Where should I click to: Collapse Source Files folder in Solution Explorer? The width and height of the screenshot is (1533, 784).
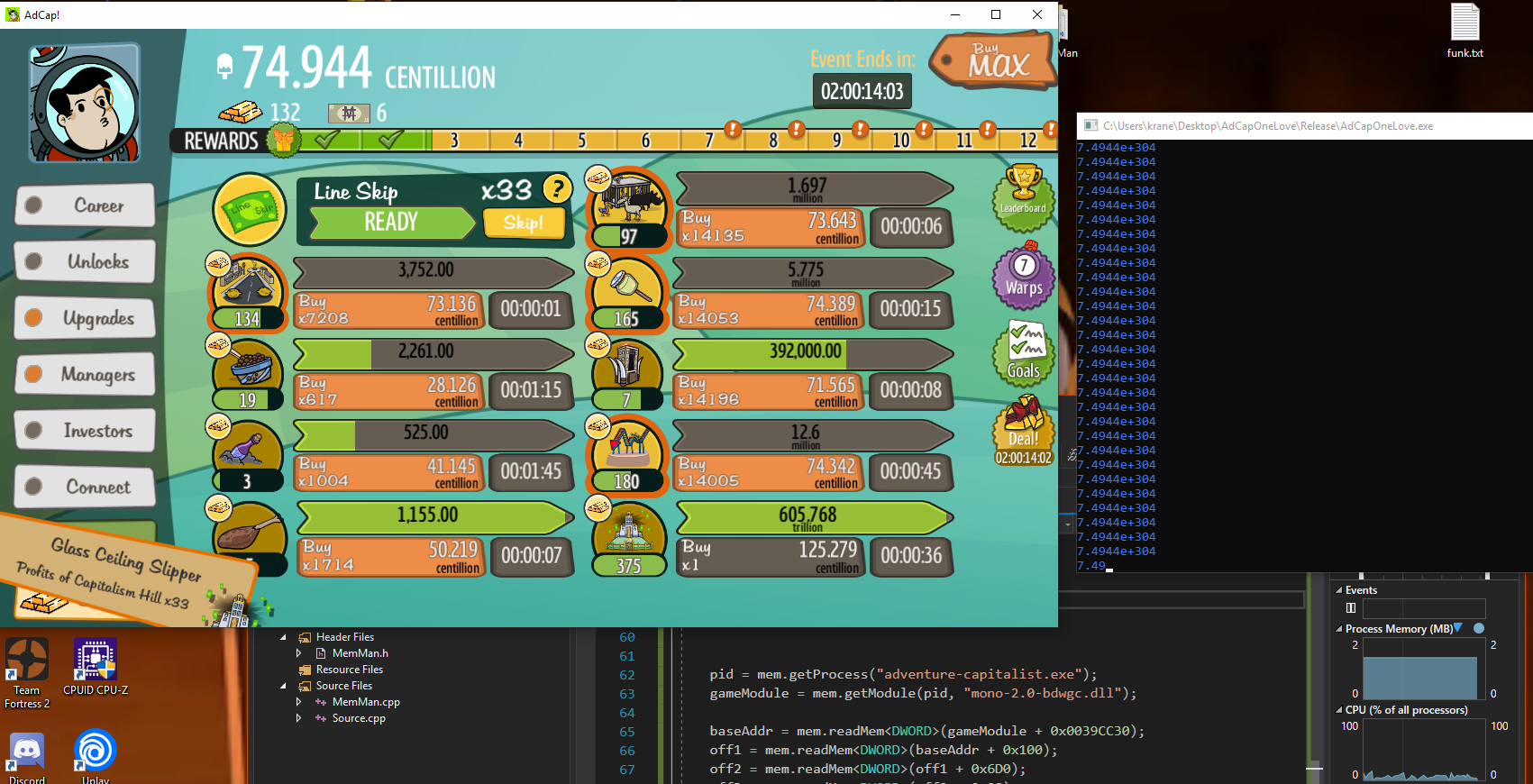283,686
